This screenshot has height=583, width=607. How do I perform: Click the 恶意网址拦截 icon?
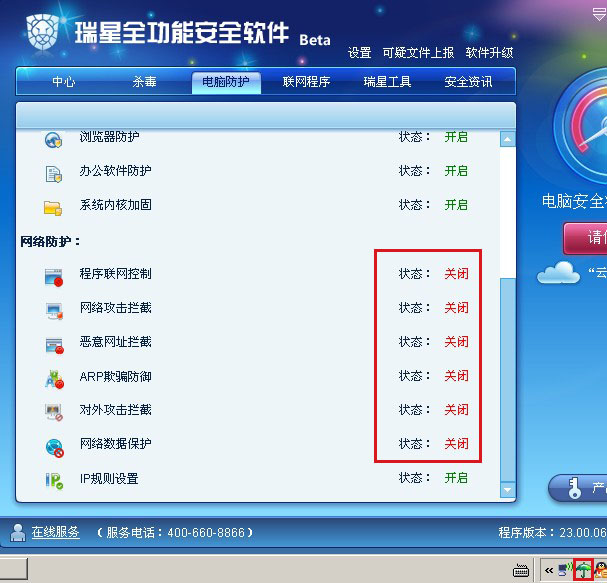[x=54, y=345]
